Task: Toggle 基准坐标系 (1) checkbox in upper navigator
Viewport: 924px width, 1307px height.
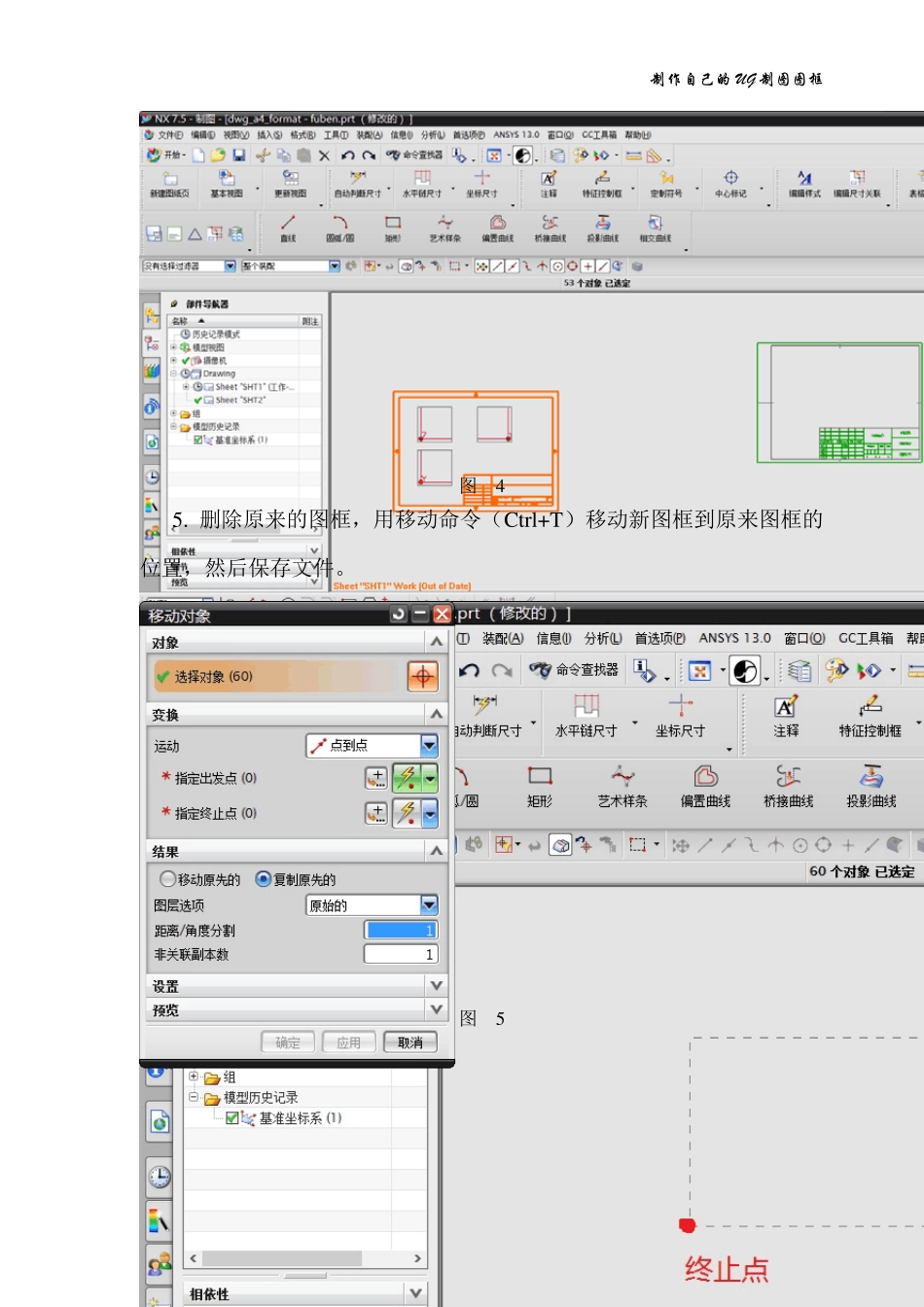Action: tap(198, 440)
